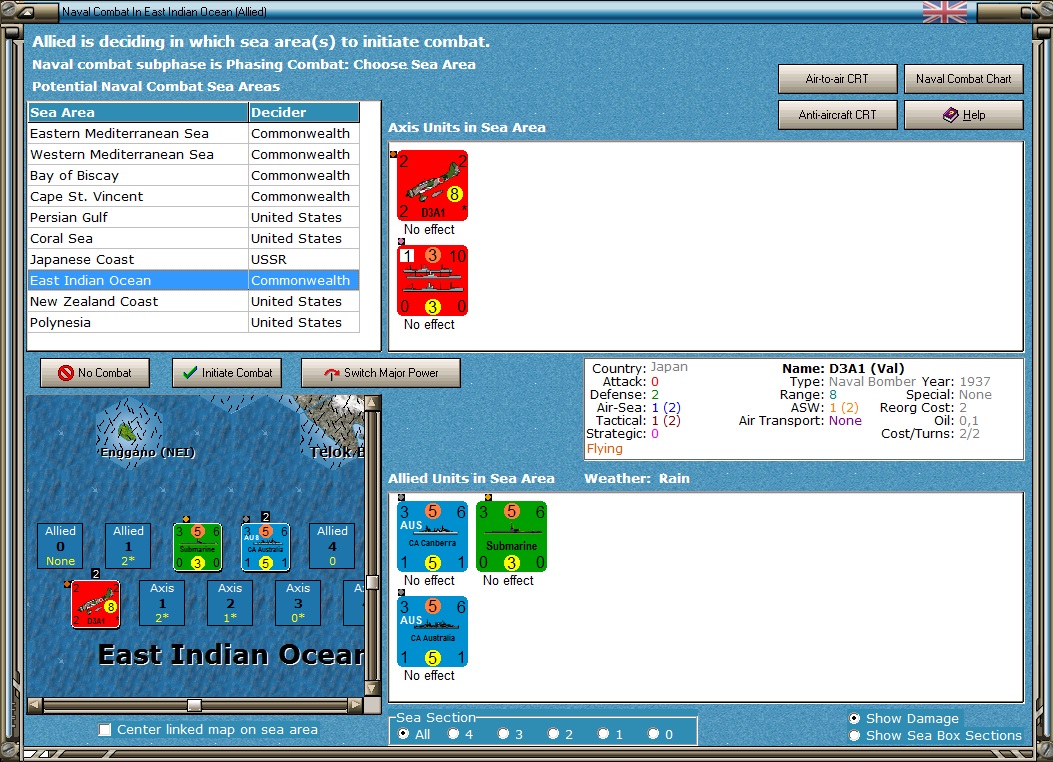Open the Help button
Image resolution: width=1053 pixels, height=762 pixels.
point(964,115)
